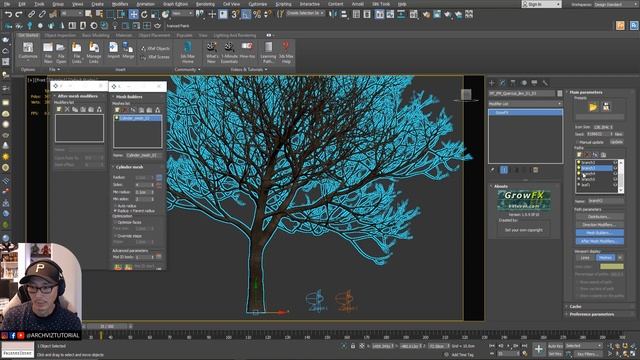Collapse the After mesh modifiers rollout
This screenshot has width=640, height=360.
point(77,96)
